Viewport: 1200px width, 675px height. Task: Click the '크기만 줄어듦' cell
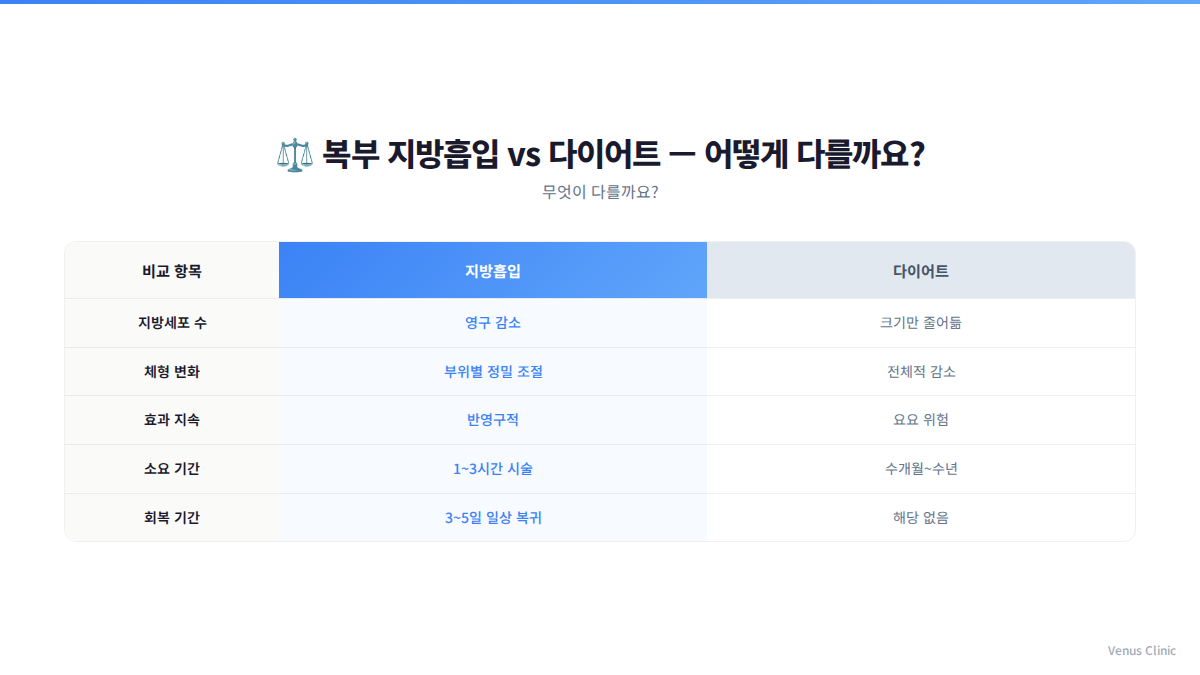(x=921, y=323)
